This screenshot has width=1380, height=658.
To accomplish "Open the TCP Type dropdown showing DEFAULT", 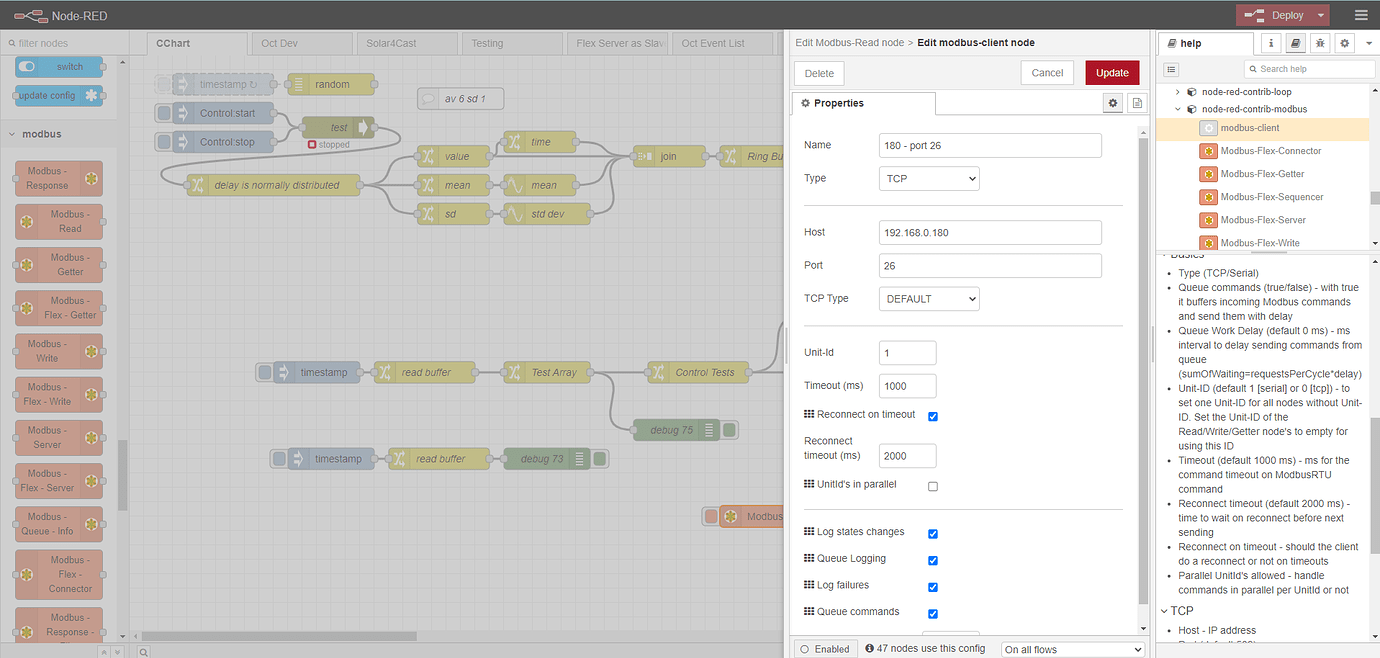I will click(x=928, y=298).
